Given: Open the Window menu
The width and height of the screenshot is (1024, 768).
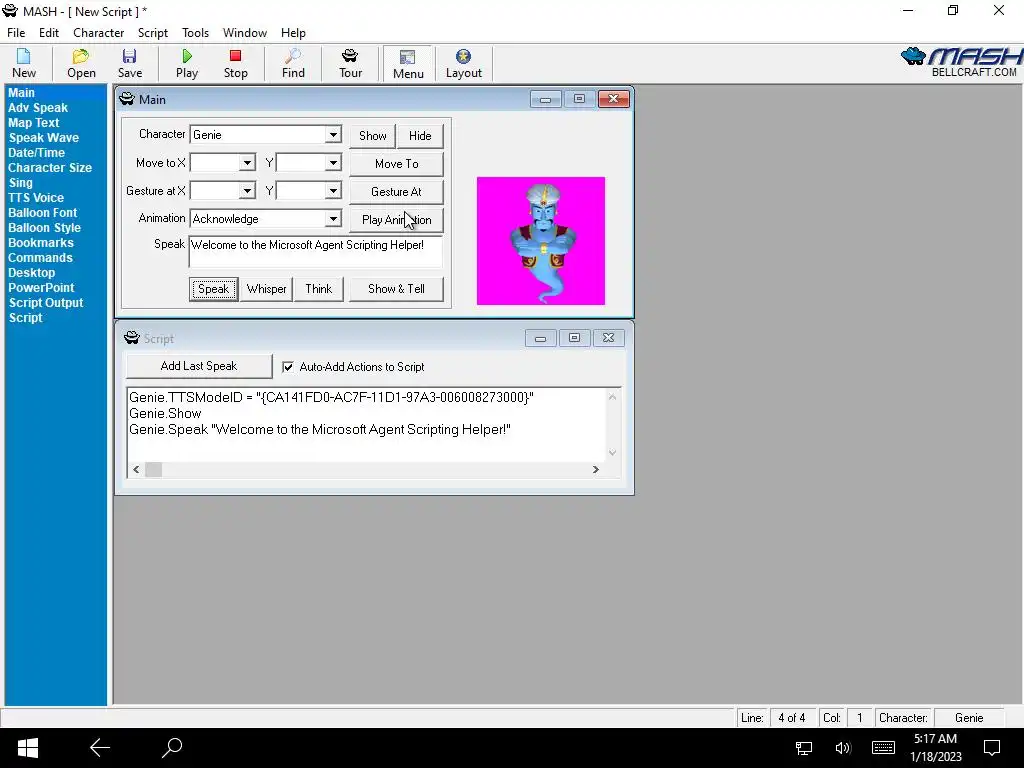Looking at the screenshot, I should (245, 33).
